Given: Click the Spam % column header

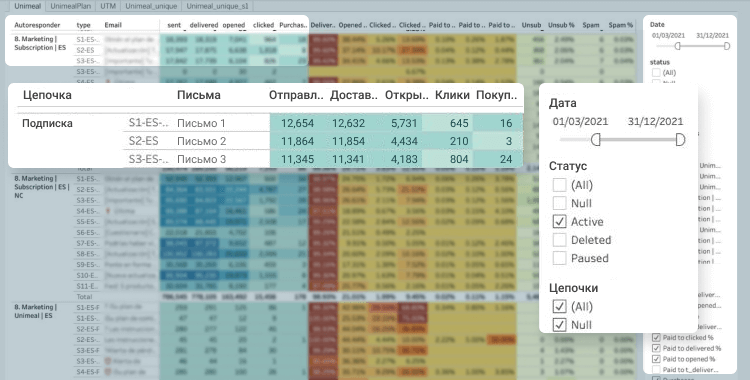Looking at the screenshot, I should tap(621, 25).
